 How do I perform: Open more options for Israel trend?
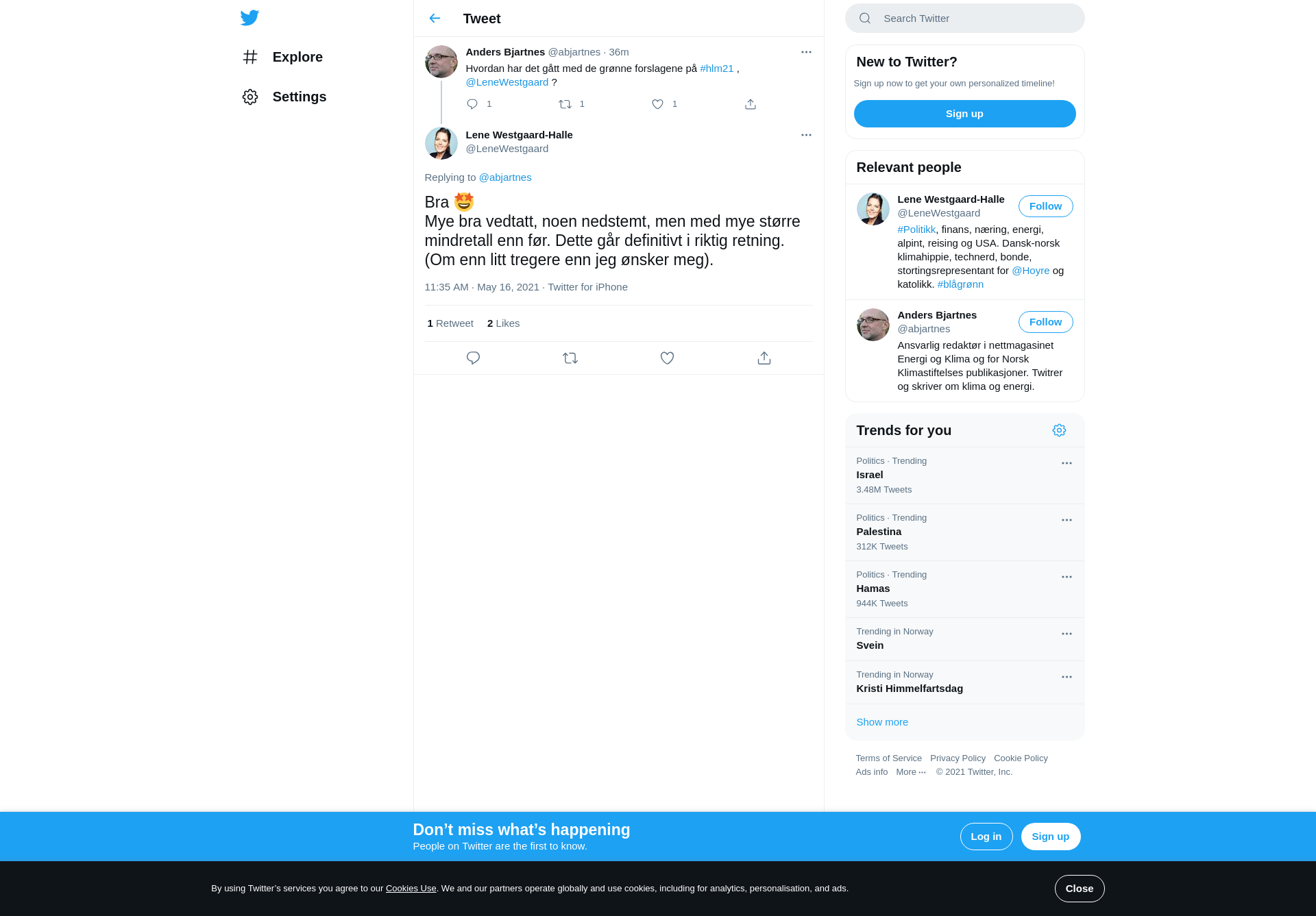pyautogui.click(x=1067, y=463)
